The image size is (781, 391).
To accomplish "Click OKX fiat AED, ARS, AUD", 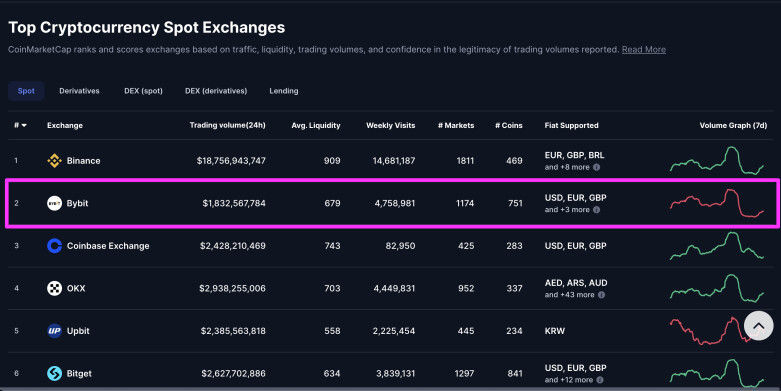I will 576,283.
